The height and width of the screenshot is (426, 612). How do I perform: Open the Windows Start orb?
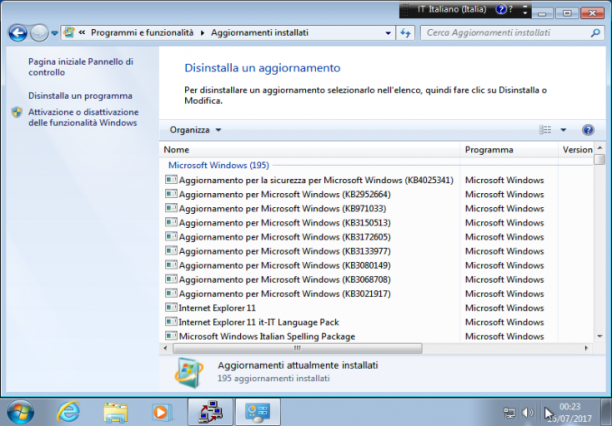click(x=20, y=412)
